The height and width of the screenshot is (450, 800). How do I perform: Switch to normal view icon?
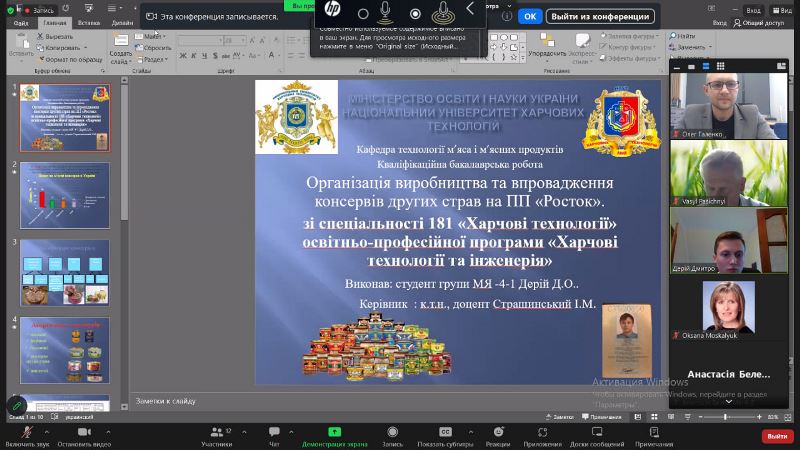coord(638,417)
